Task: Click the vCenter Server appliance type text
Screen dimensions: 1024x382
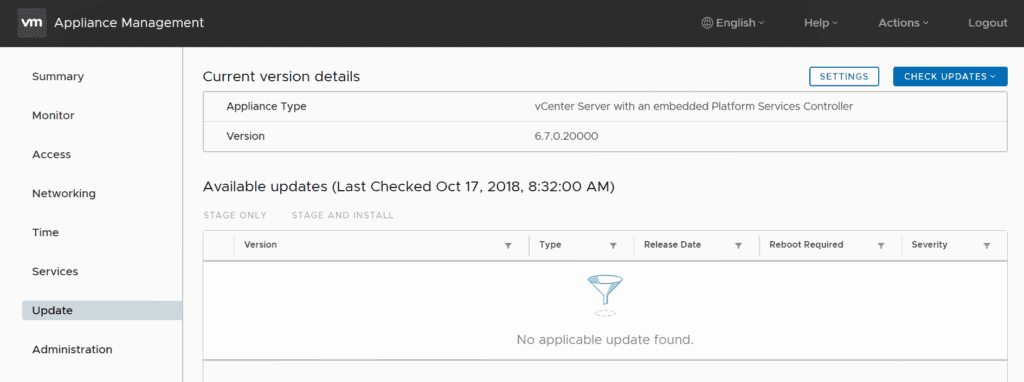Action: pos(694,106)
